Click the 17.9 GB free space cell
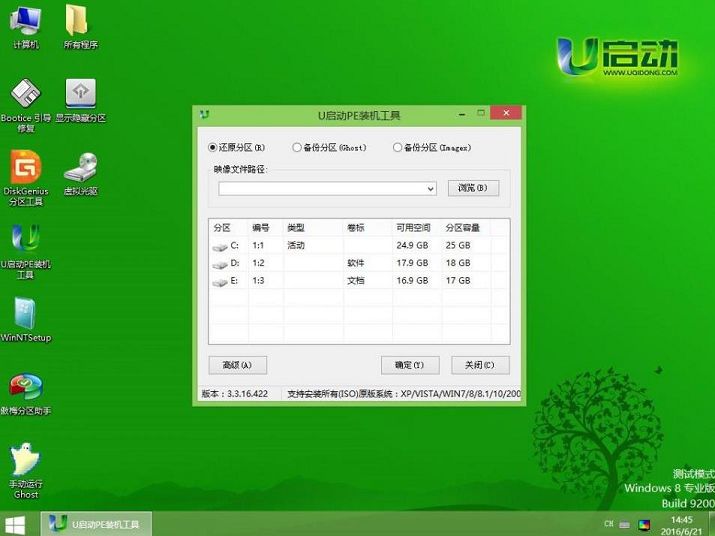Image resolution: width=715 pixels, height=536 pixels. (412, 263)
